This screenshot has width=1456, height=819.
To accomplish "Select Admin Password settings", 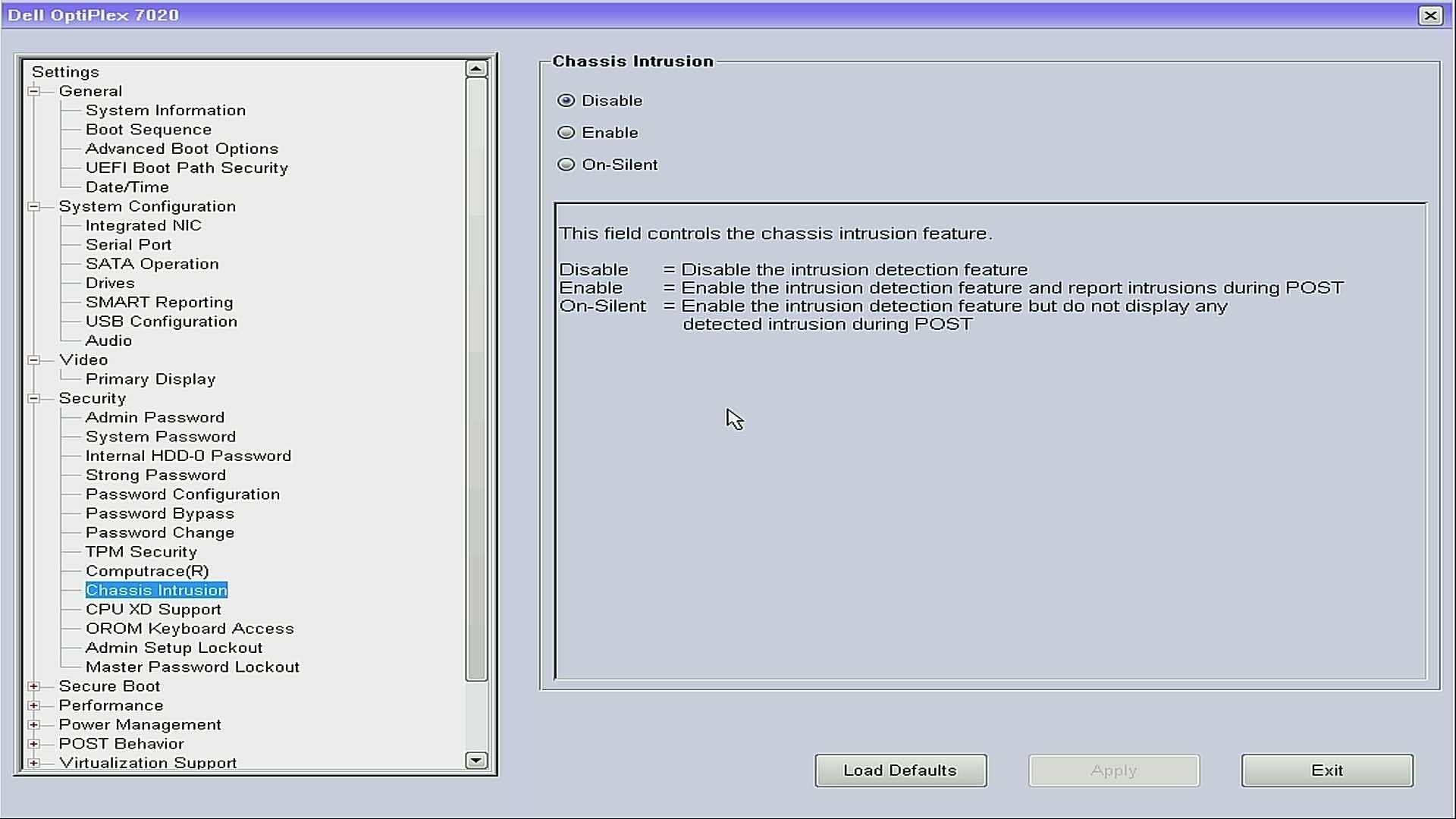I will pos(155,417).
